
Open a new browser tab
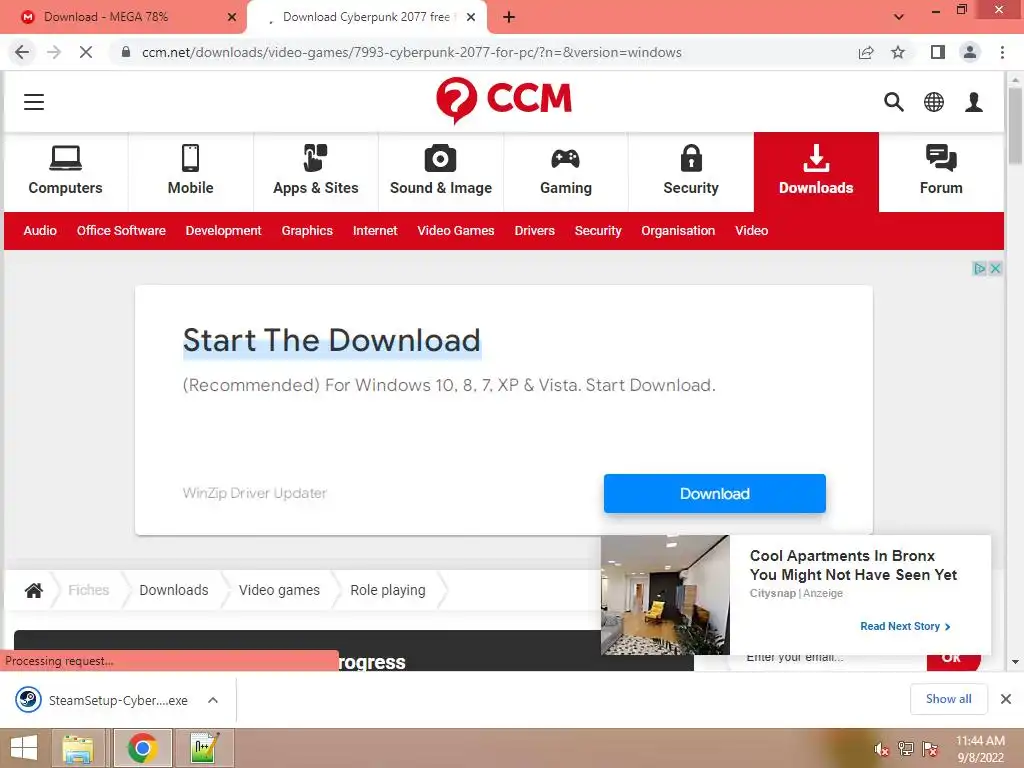509,17
